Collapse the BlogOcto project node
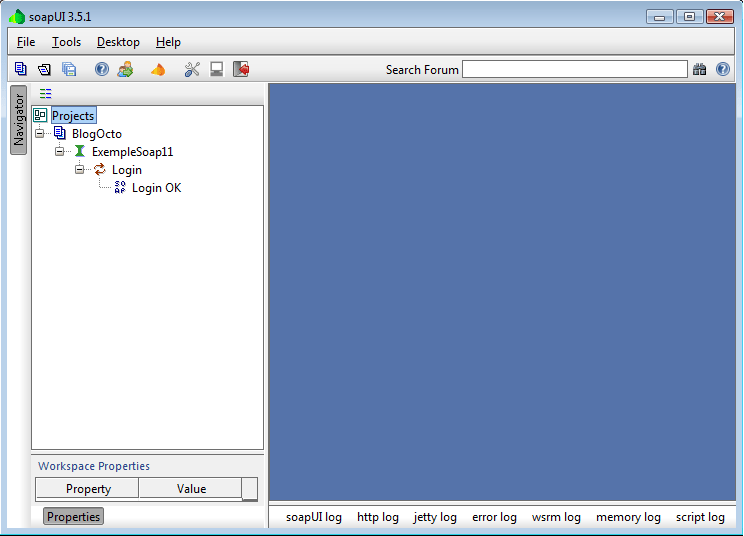744x536 pixels. pos(40,134)
